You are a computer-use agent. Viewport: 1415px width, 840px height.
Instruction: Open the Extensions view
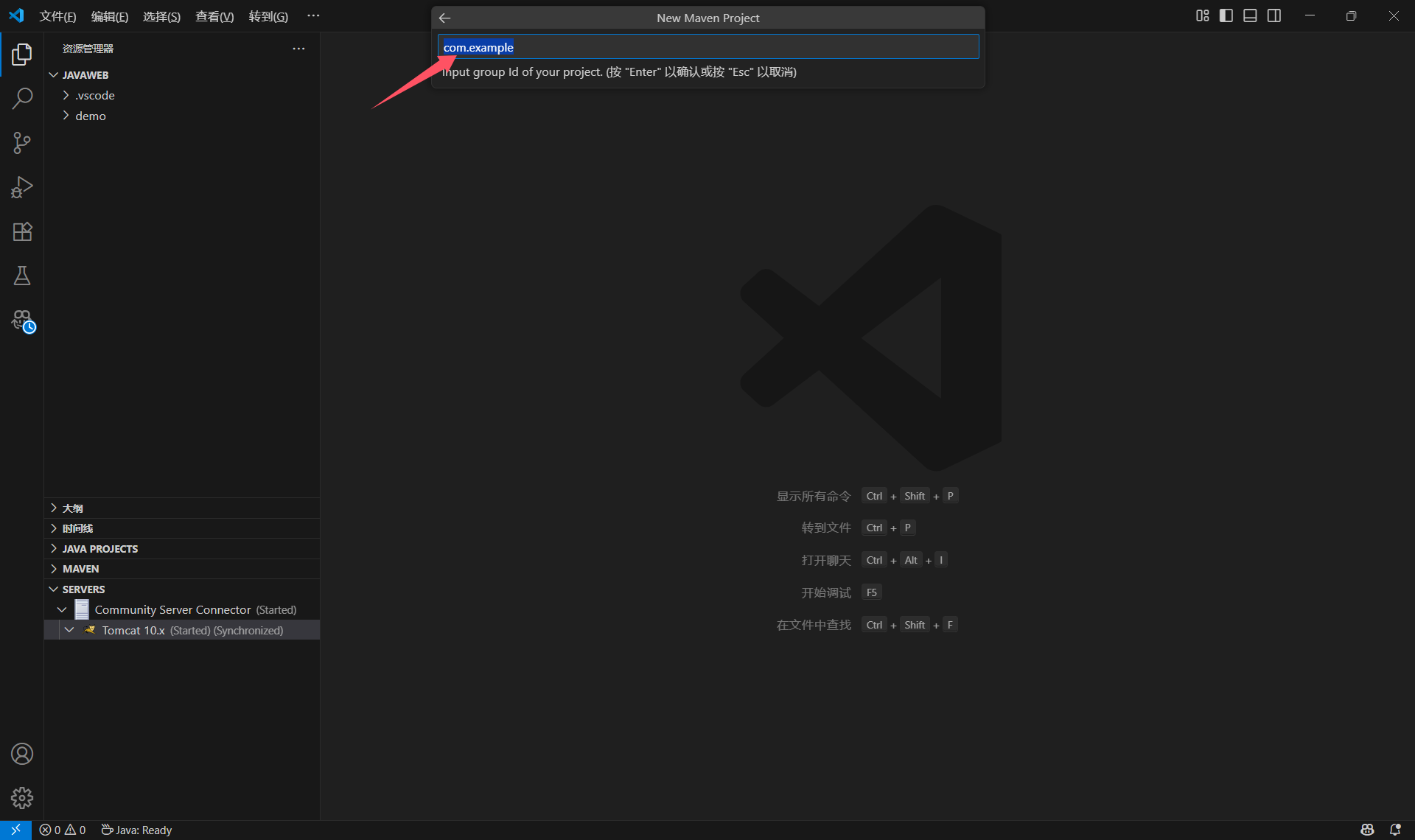pyautogui.click(x=22, y=231)
